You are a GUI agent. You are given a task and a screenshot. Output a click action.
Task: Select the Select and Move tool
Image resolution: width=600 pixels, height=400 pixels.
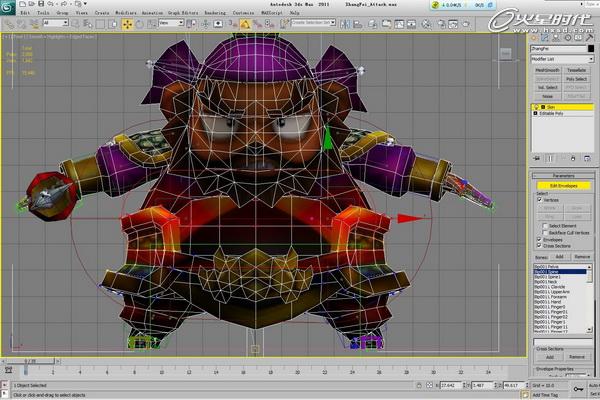tap(127, 24)
